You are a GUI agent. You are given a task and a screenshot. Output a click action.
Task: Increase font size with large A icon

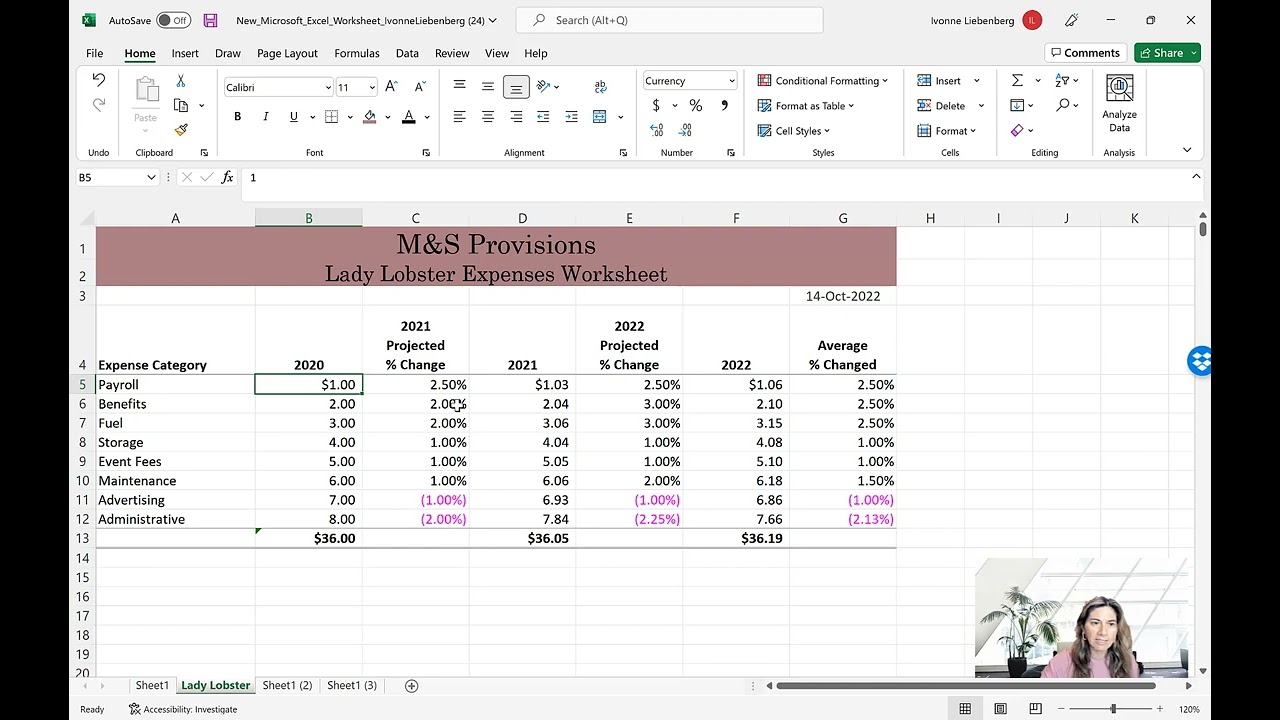pyautogui.click(x=391, y=87)
